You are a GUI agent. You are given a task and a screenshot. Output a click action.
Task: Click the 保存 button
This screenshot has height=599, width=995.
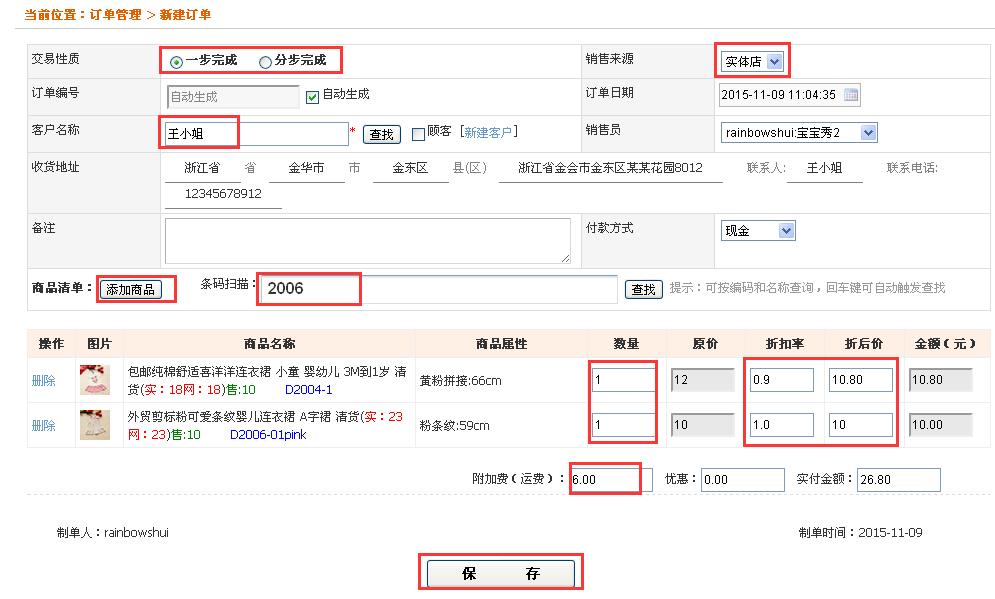tap(500, 574)
